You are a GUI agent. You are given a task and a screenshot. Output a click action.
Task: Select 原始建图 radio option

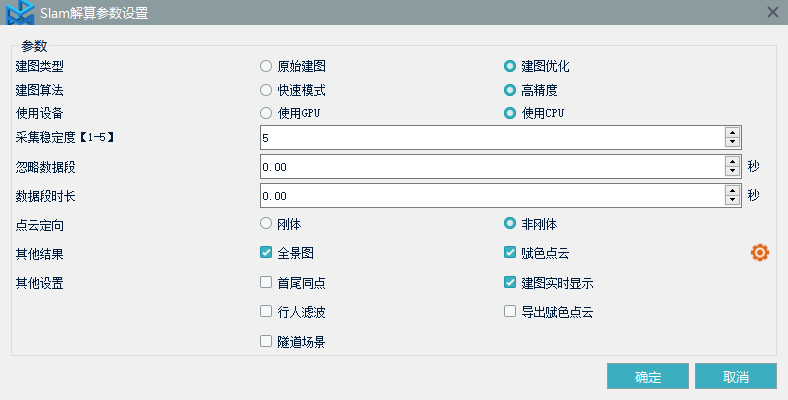click(x=266, y=66)
